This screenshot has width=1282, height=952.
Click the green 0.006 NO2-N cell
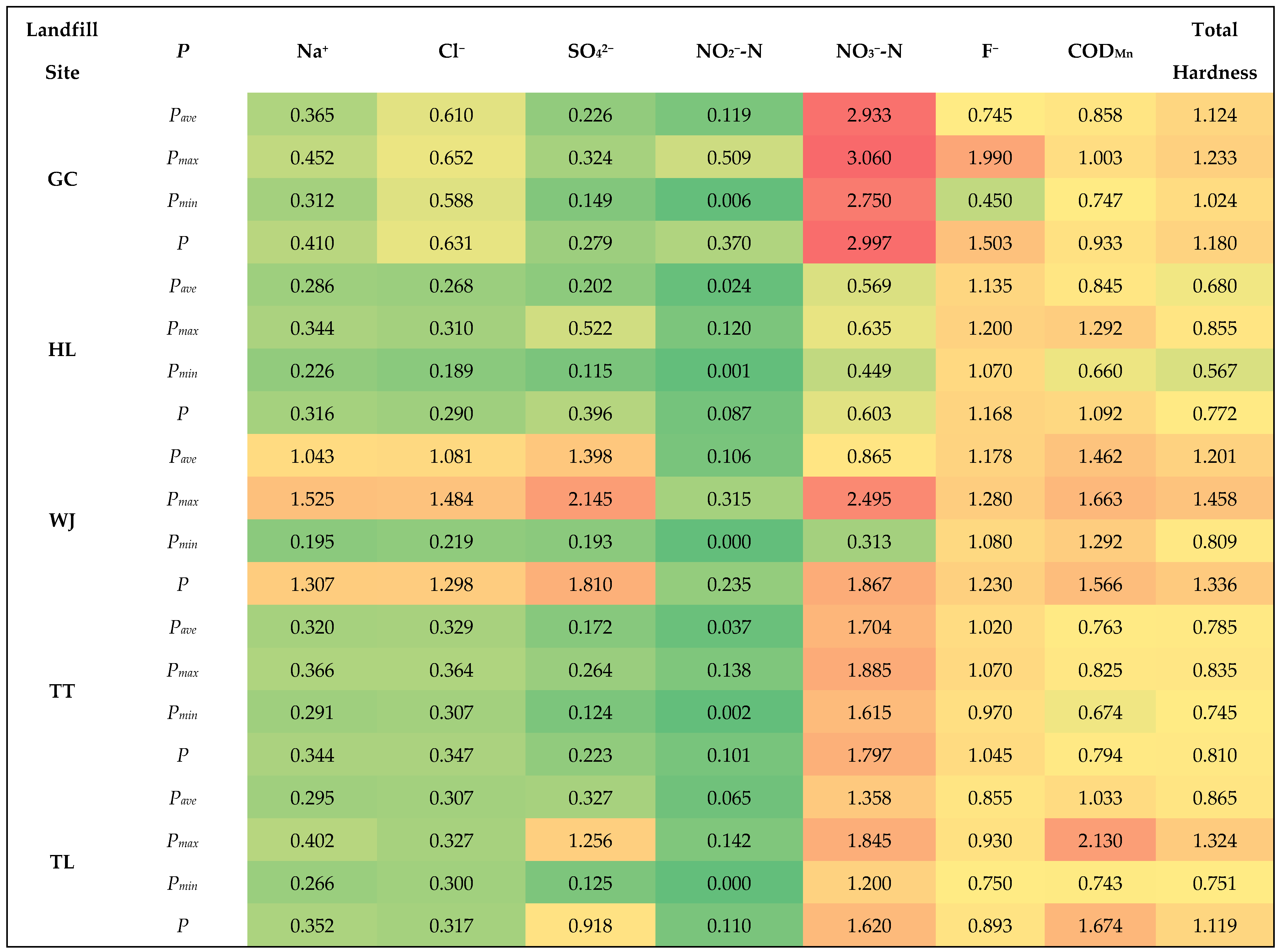[729, 200]
